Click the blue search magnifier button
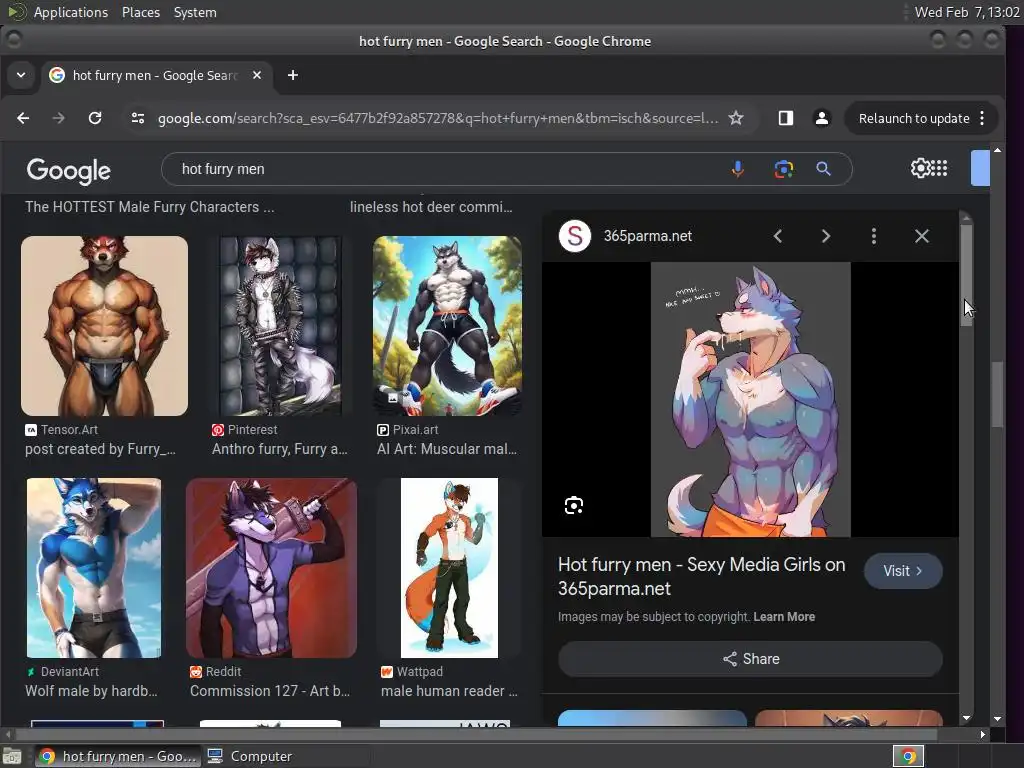Screen dimensions: 1024x768 (824, 169)
